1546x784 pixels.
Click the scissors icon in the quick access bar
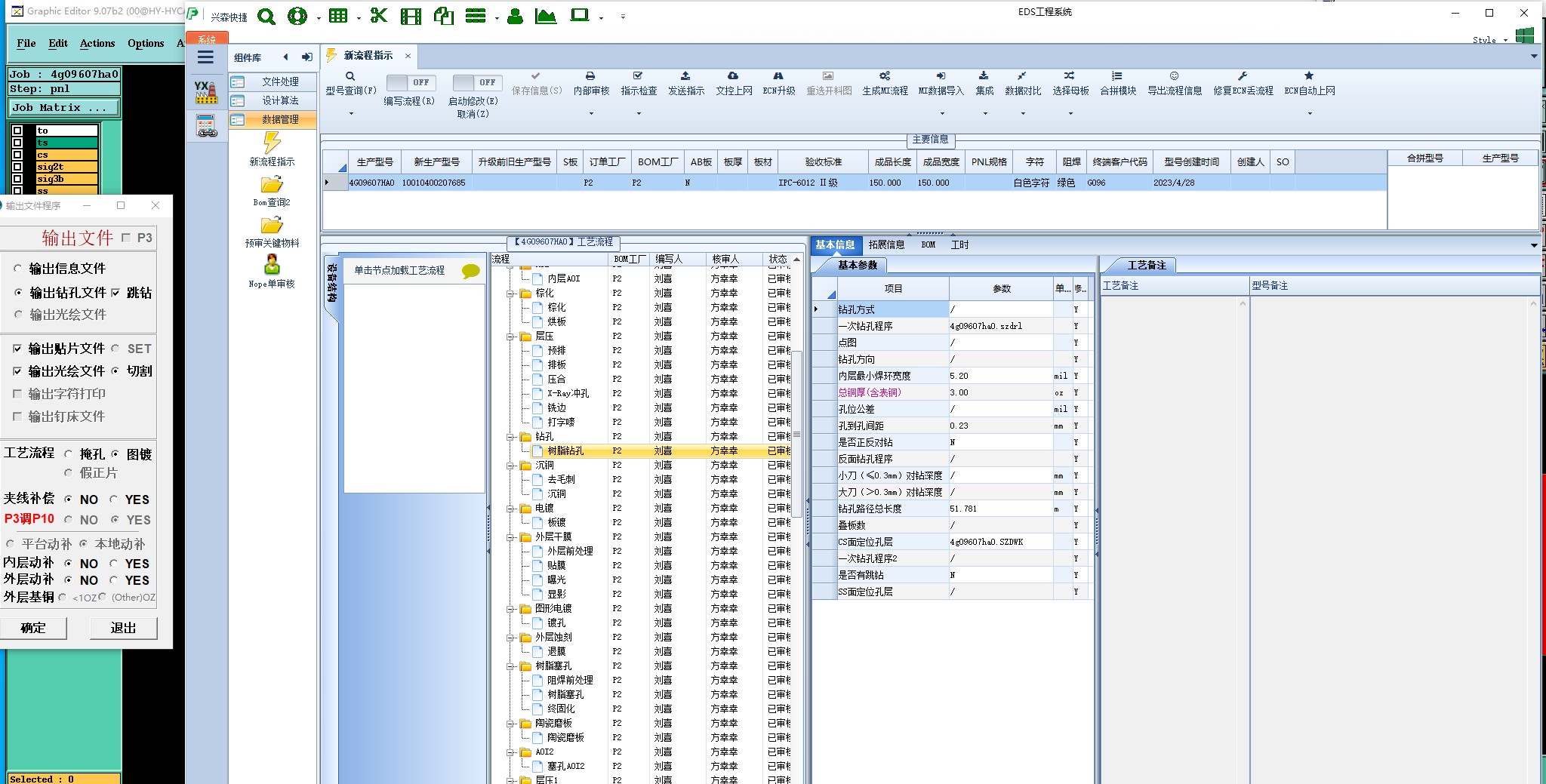(379, 16)
